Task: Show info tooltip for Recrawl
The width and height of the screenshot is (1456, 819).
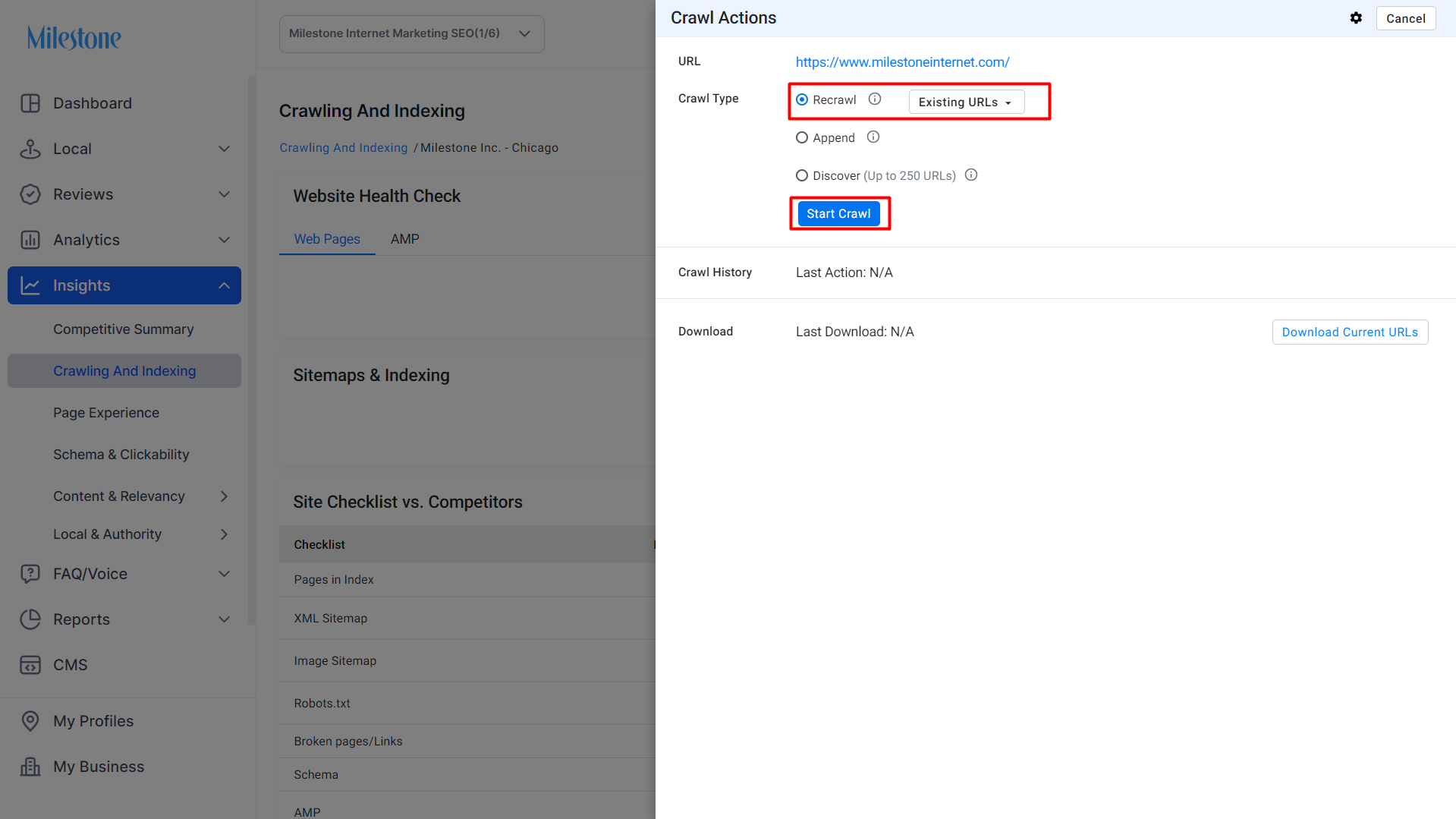Action: (x=875, y=99)
